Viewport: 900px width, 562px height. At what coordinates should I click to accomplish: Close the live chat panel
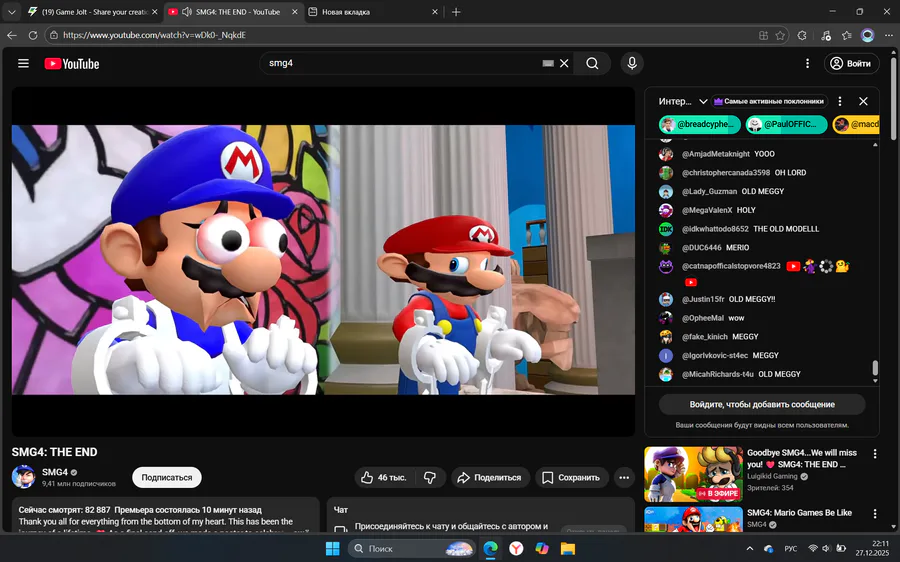click(x=863, y=101)
